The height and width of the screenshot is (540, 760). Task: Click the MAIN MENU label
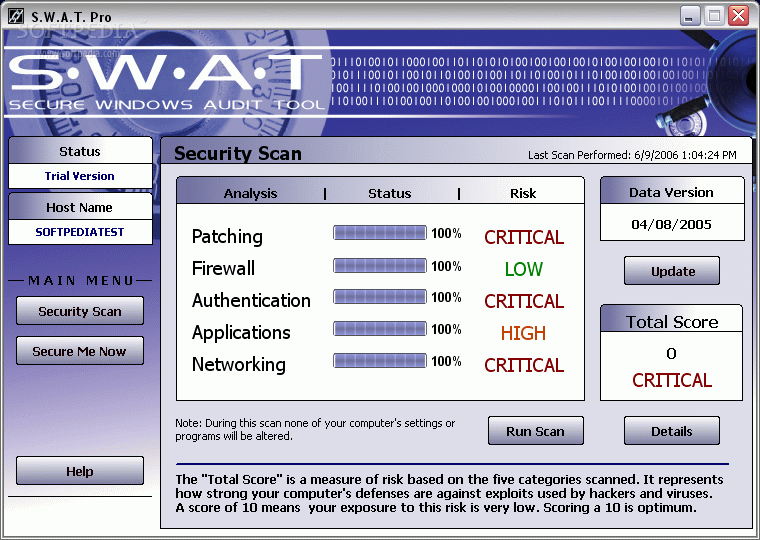click(x=81, y=280)
